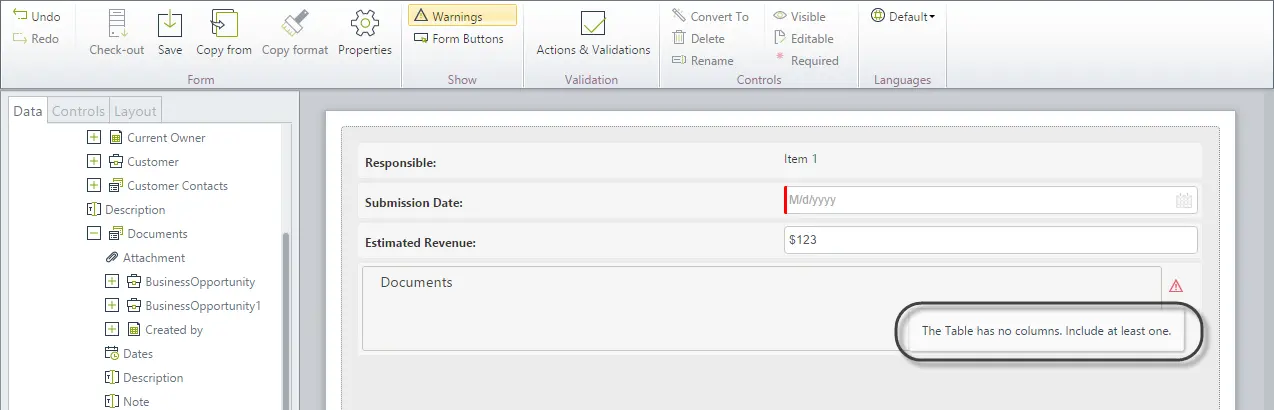1274x410 pixels.
Task: Click the Estimated Revenue label
Action: (420, 242)
